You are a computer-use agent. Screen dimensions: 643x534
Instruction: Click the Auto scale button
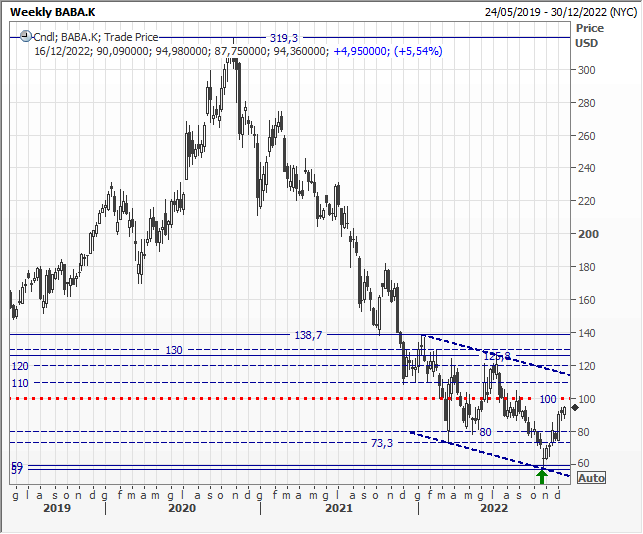(591, 478)
